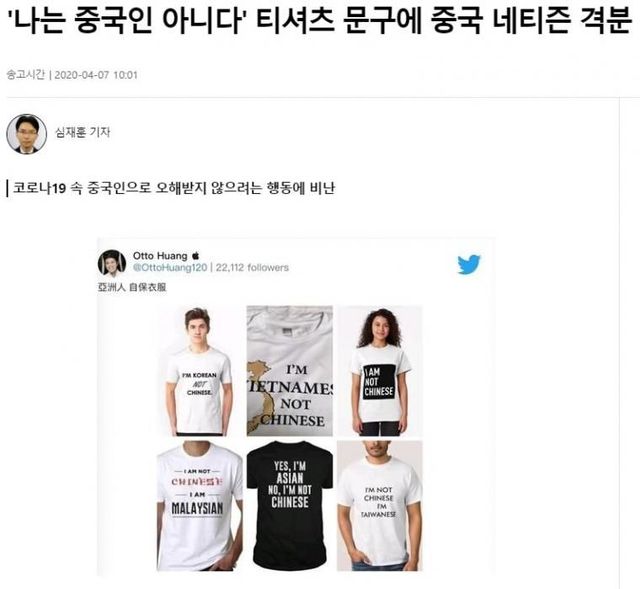Open the article headline about T-shirt slogans
The width and height of the screenshot is (640, 589).
point(320,20)
